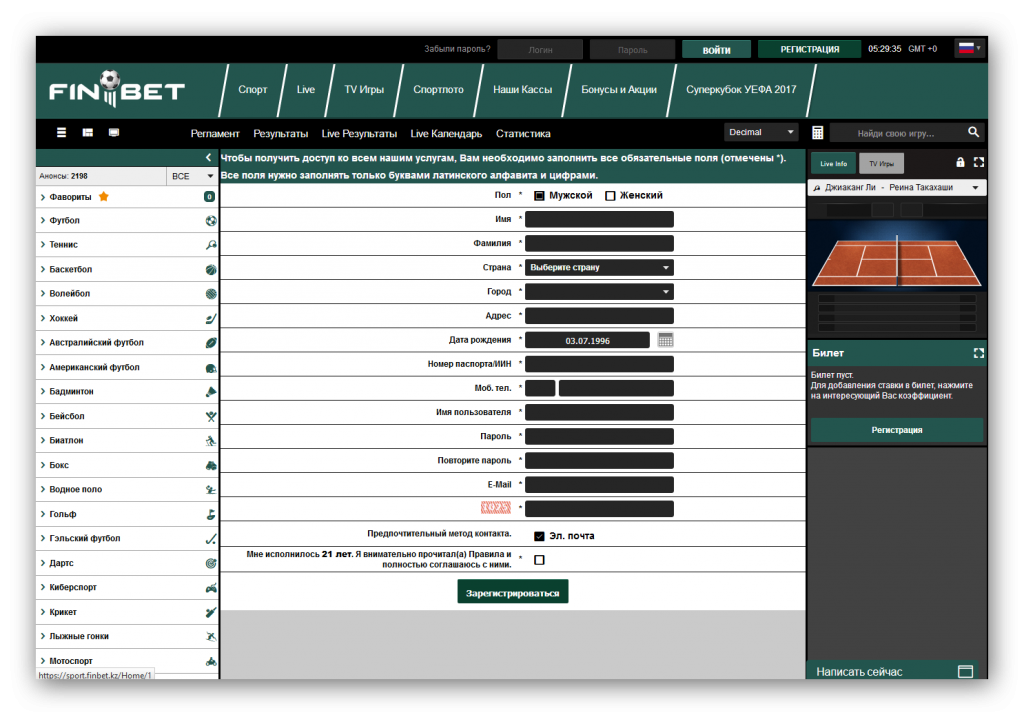The width and height of the screenshot is (1024, 715).
Task: Open the hamburger list view icon
Action: pos(61,133)
